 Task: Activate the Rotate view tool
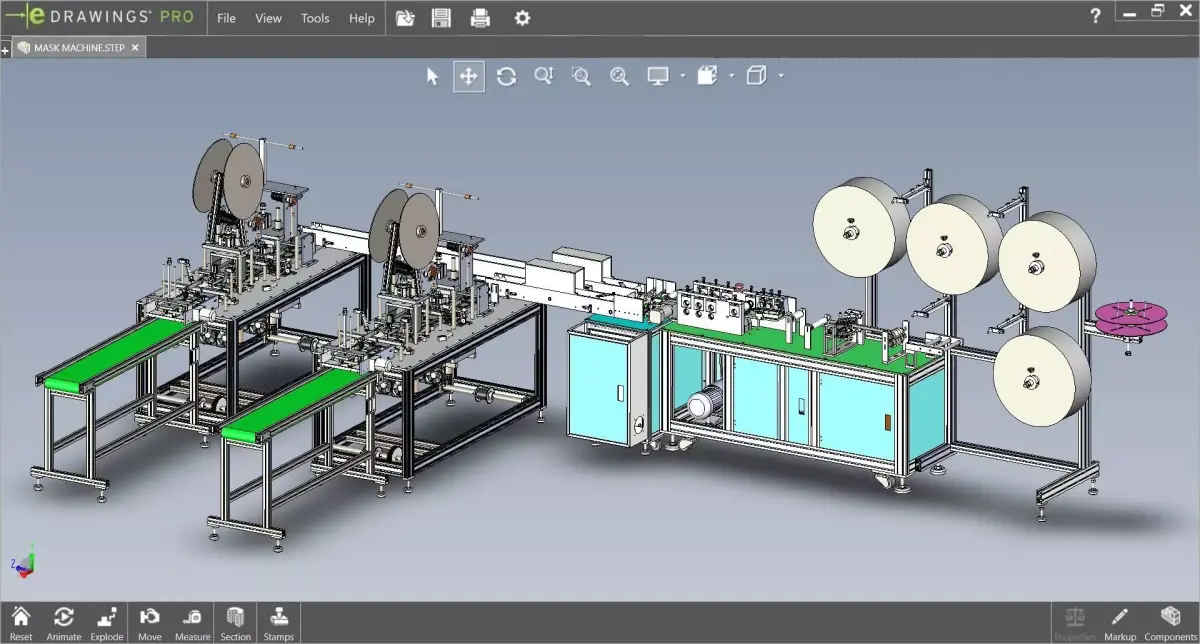[506, 76]
